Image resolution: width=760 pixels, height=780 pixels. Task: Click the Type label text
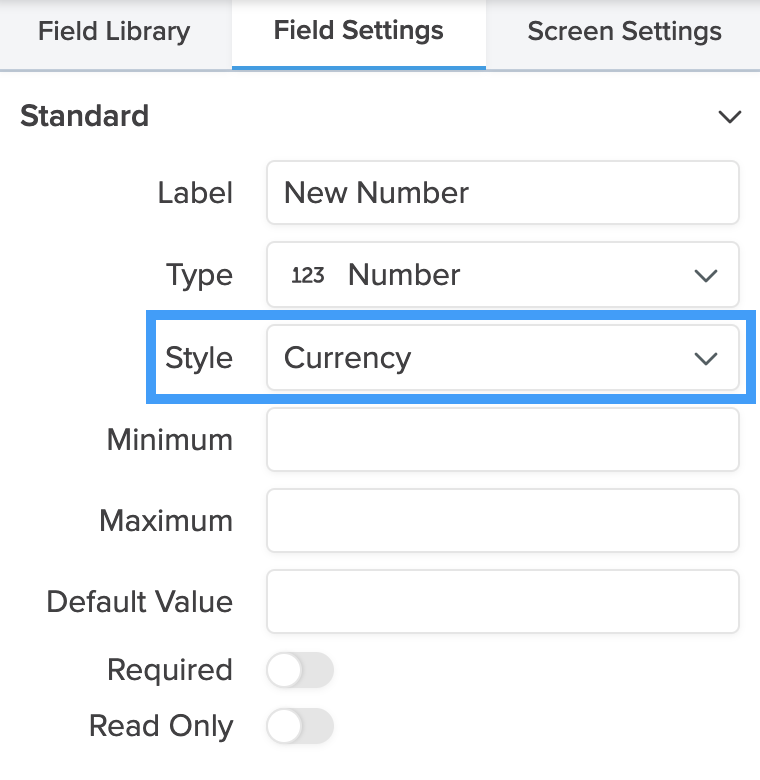point(199,276)
